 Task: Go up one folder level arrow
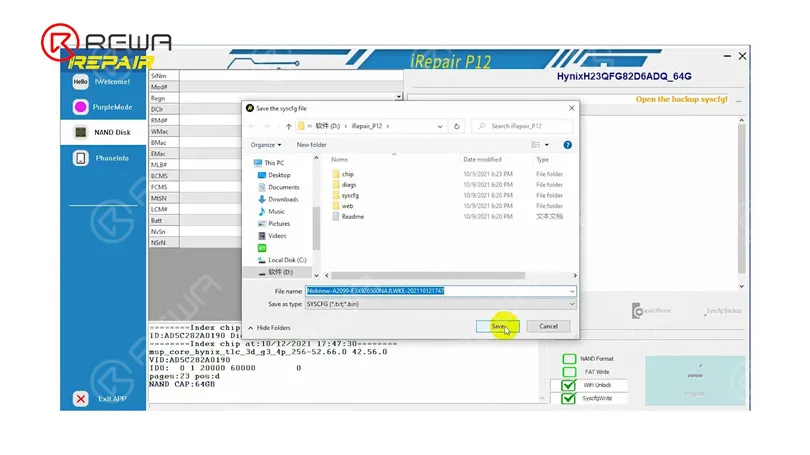(289, 126)
